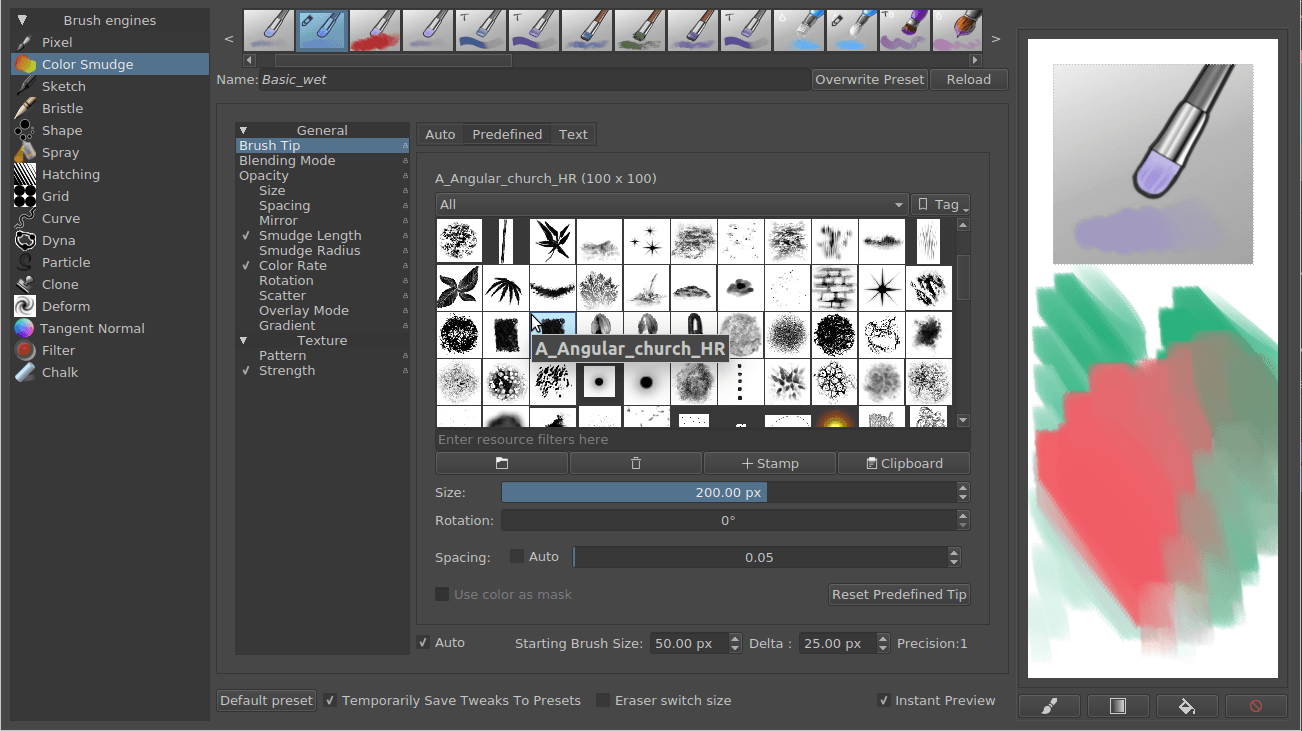Image resolution: width=1302 pixels, height=731 pixels.
Task: Select the Sketch brush engine
Action: click(x=63, y=87)
